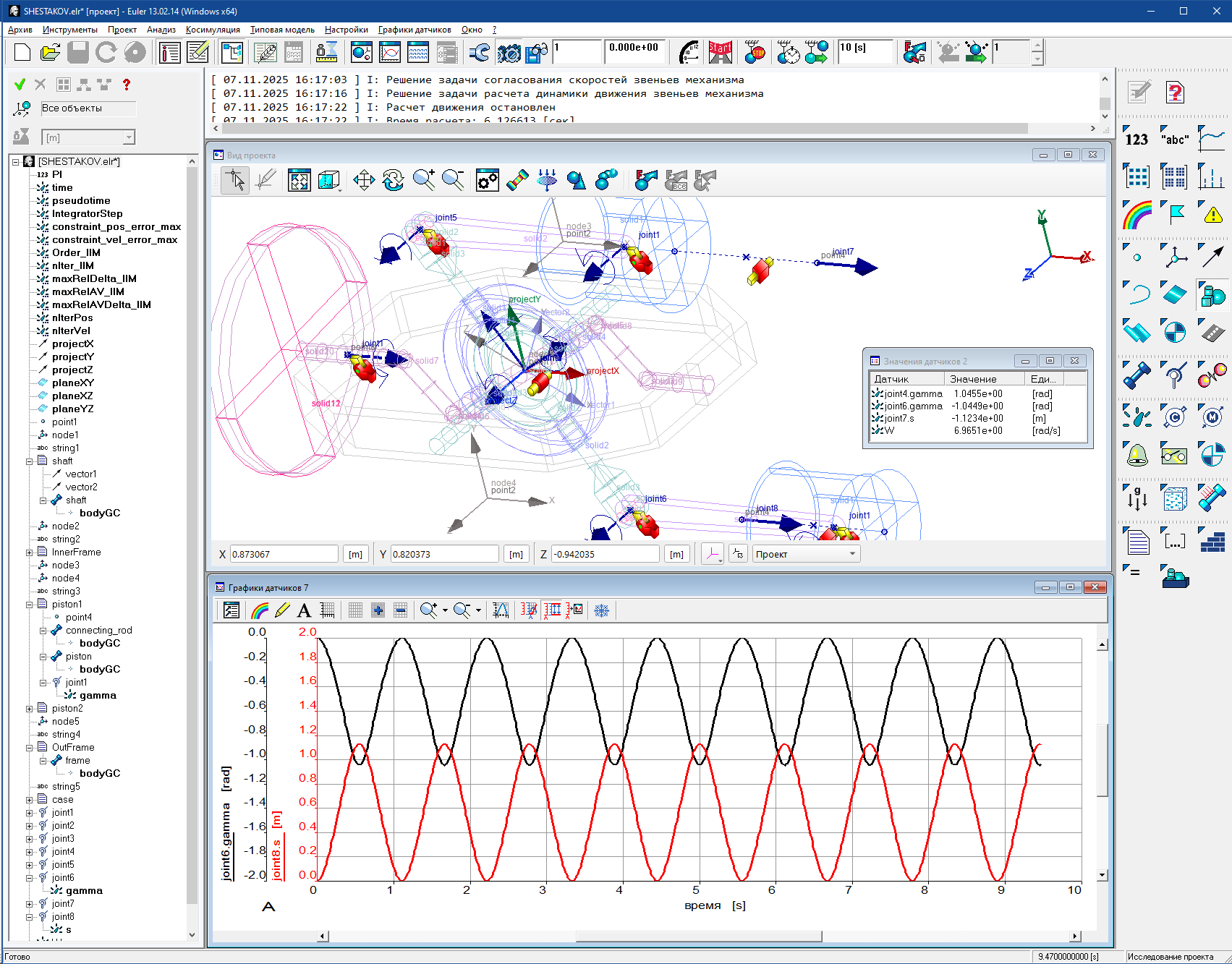Image resolution: width=1232 pixels, height=964 pixels.
Task: Open project file with folder icon
Action: (x=50, y=52)
